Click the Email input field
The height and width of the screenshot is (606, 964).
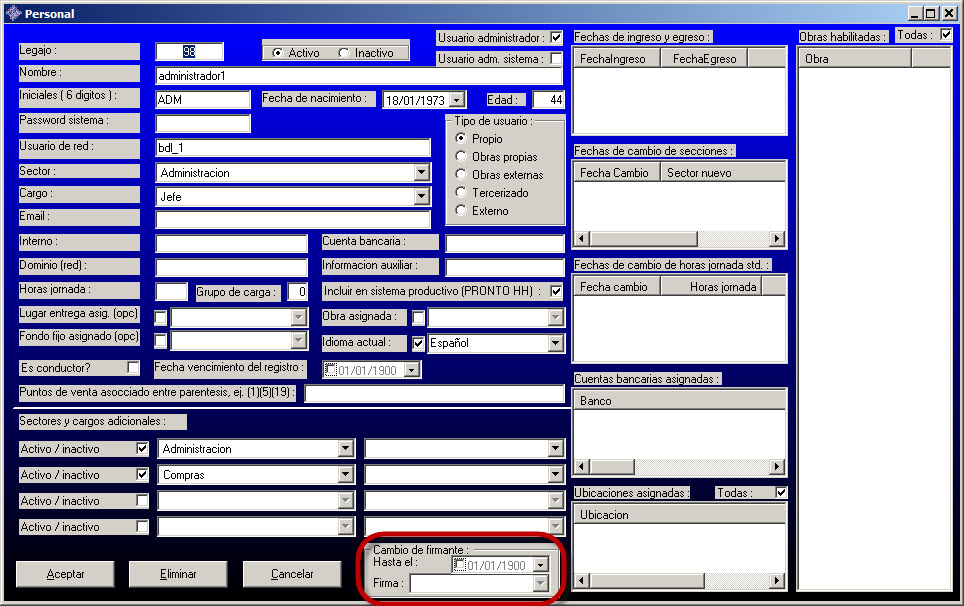coord(292,220)
